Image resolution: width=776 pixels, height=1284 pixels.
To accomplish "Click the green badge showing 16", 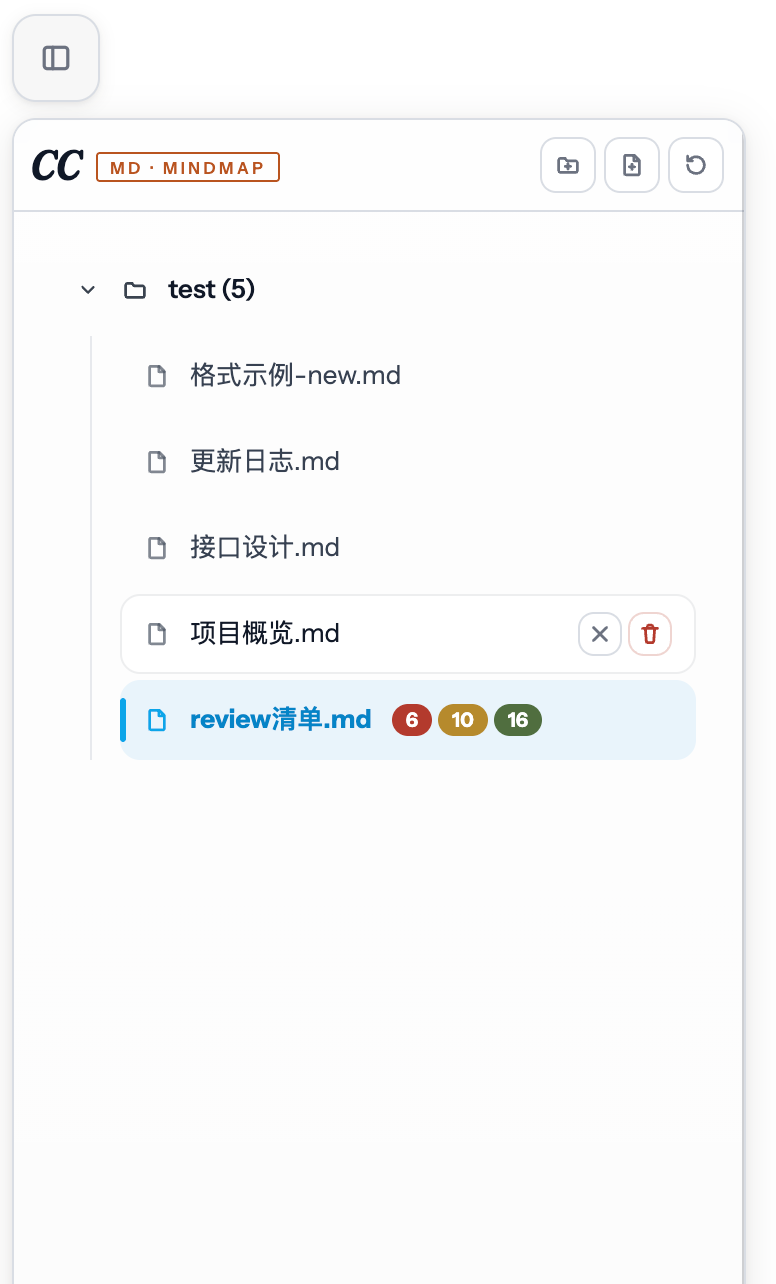I will (518, 720).
